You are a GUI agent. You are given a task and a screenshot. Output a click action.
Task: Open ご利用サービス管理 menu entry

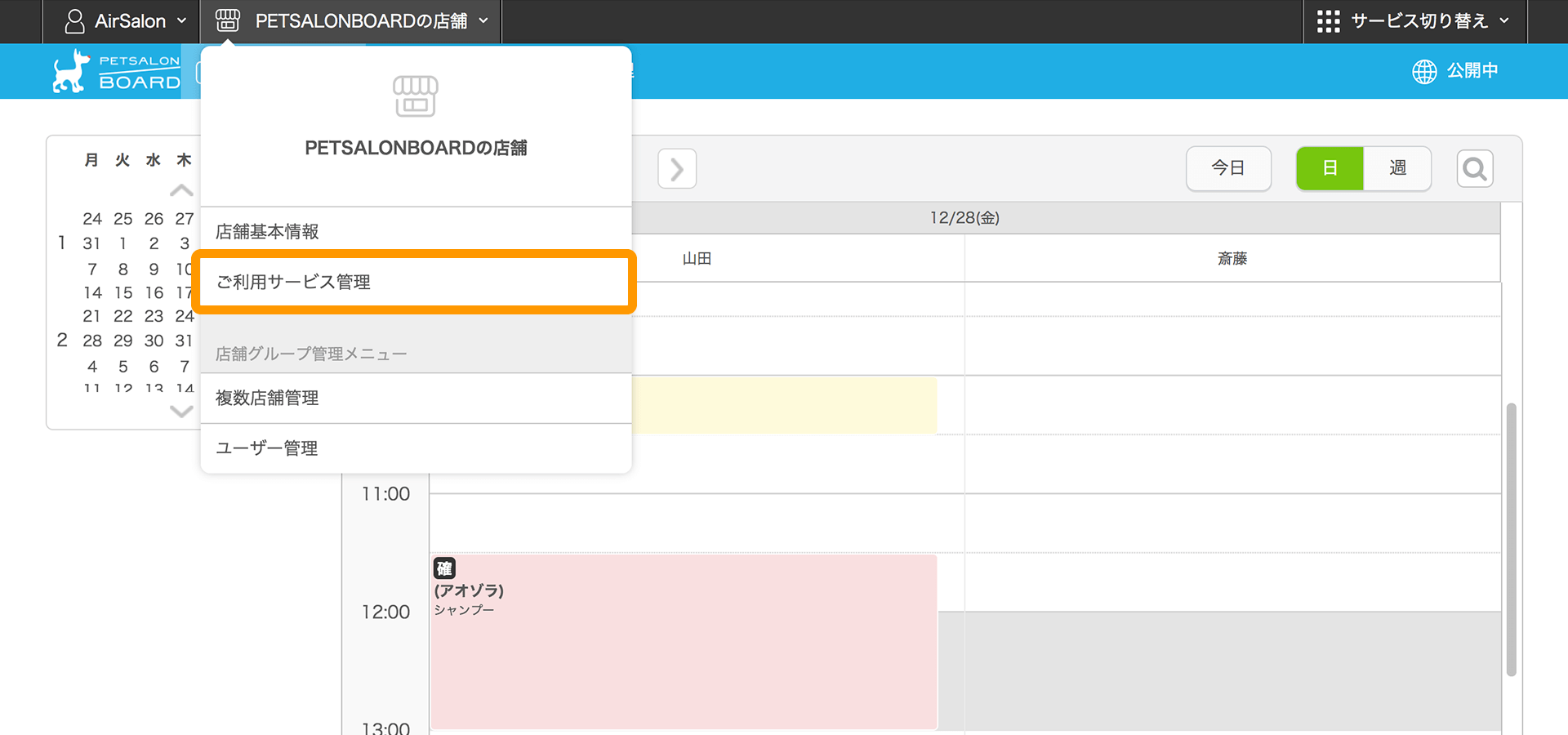(x=416, y=282)
